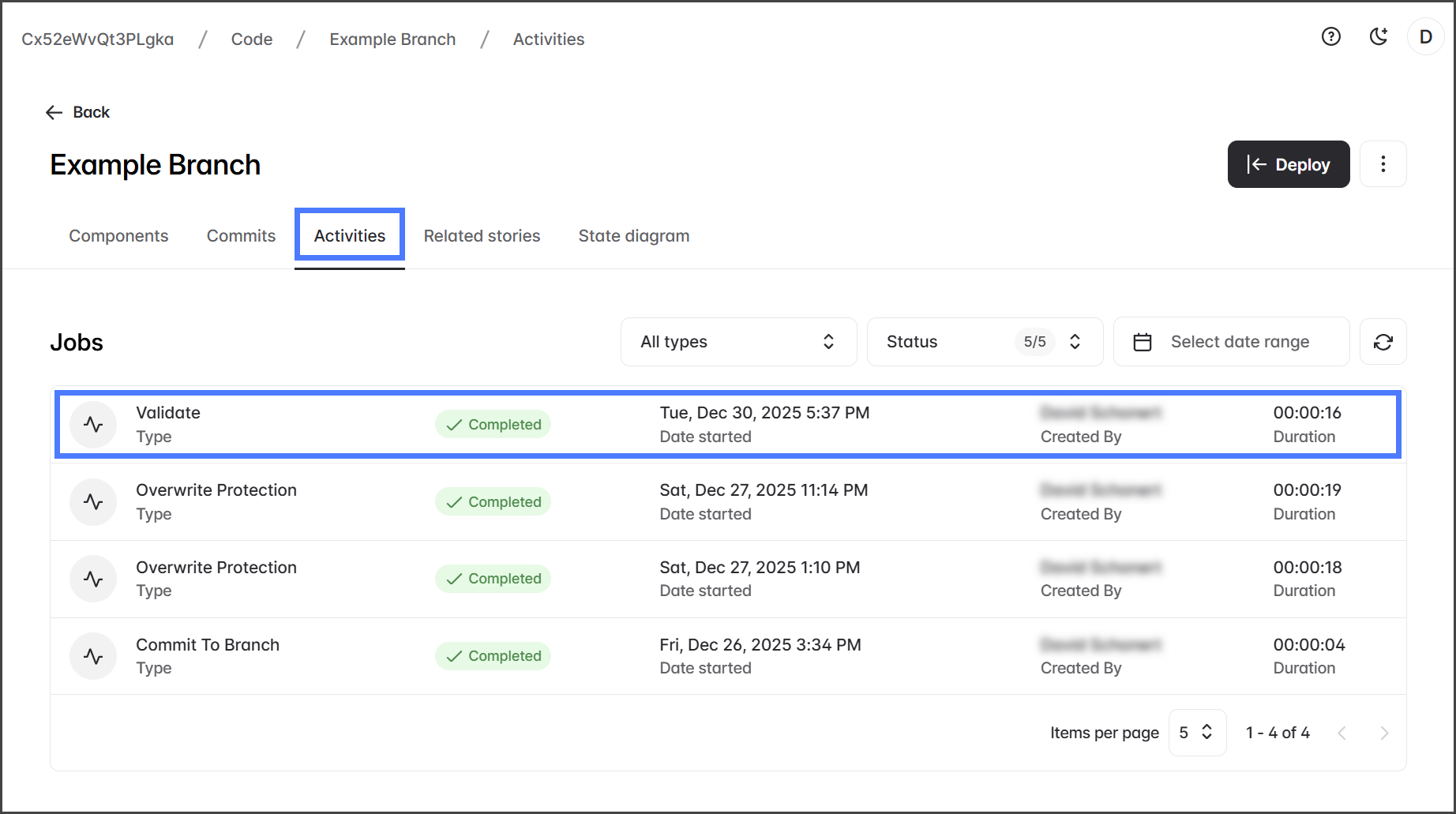Open the State diagram tab

pos(633,236)
